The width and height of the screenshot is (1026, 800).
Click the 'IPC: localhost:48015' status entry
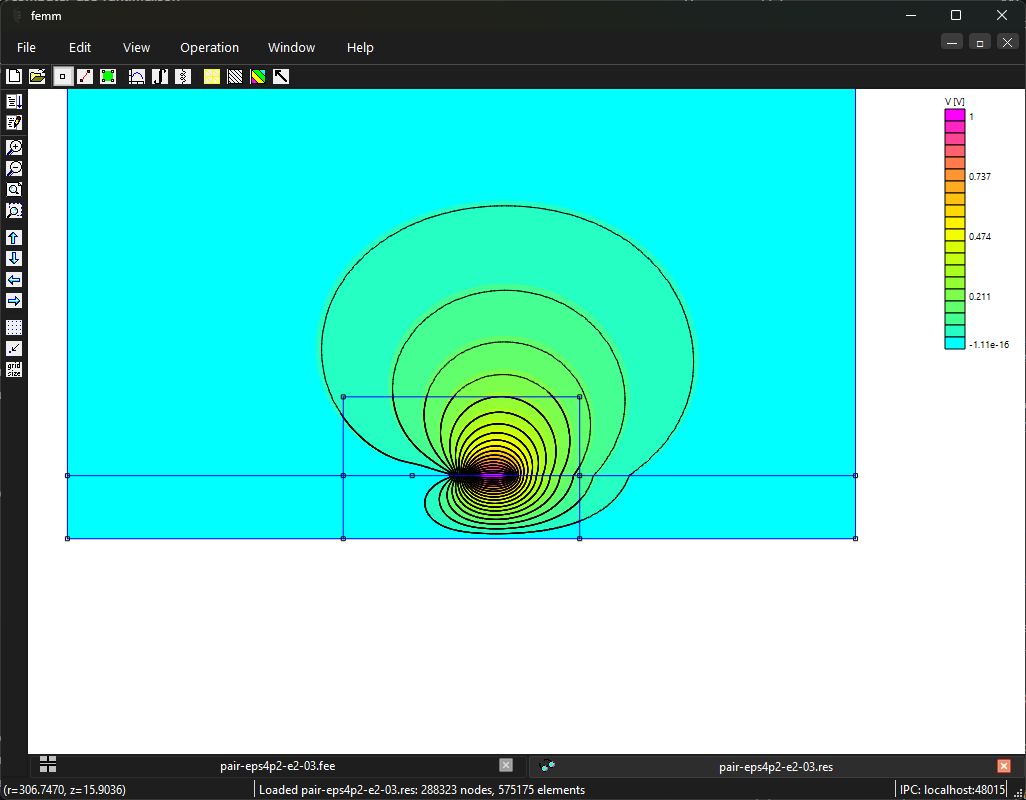[x=952, y=790]
